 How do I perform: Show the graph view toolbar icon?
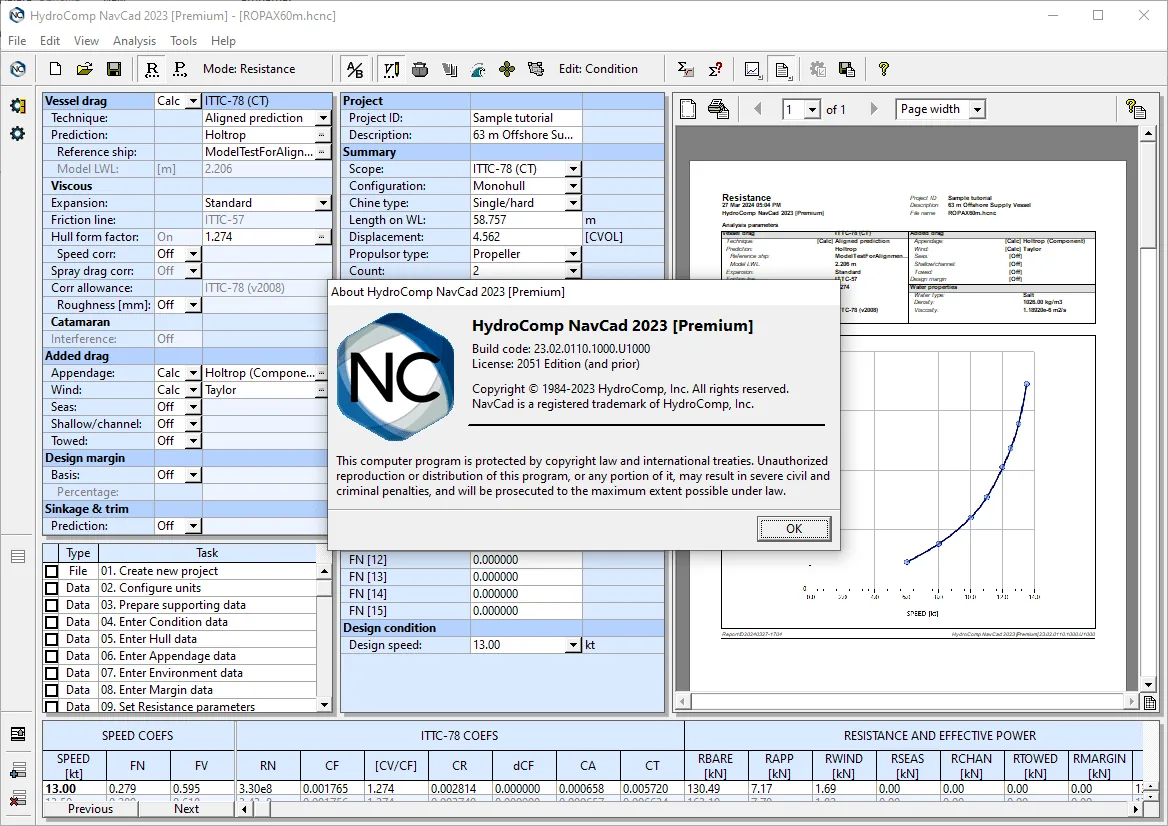[753, 69]
